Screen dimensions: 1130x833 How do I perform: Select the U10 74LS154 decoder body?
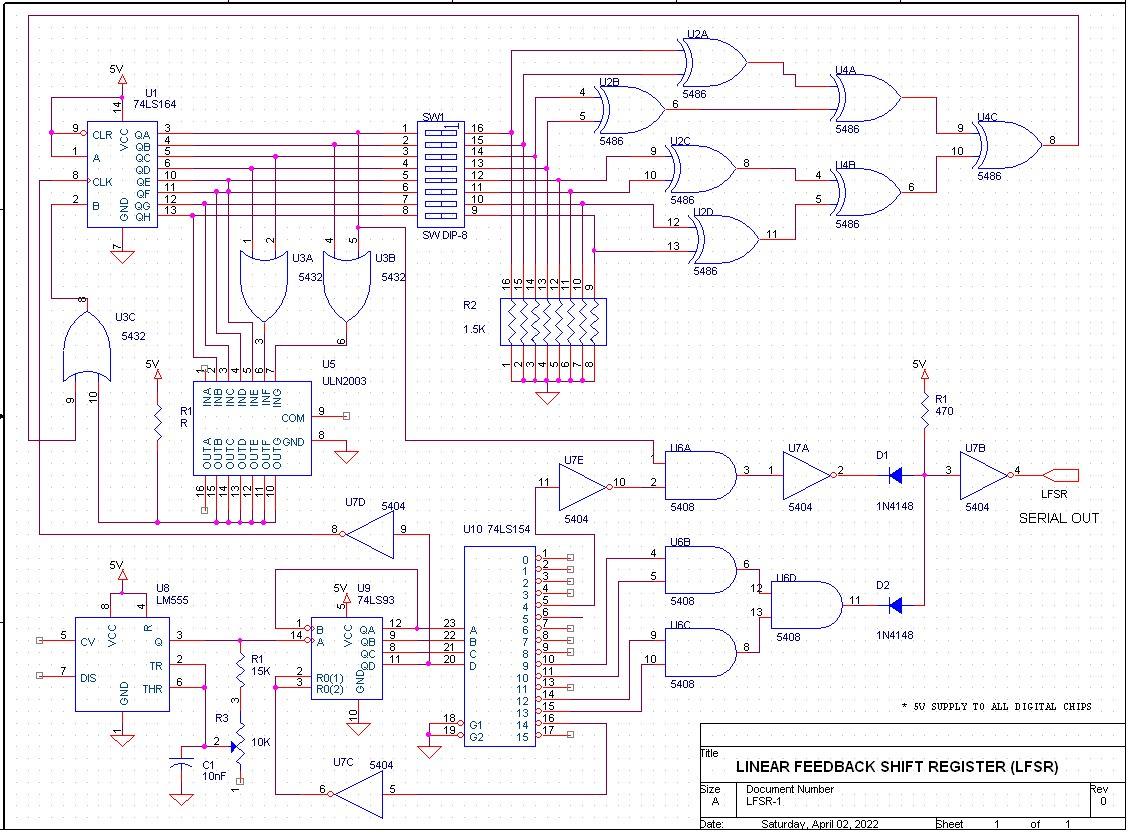click(x=499, y=646)
